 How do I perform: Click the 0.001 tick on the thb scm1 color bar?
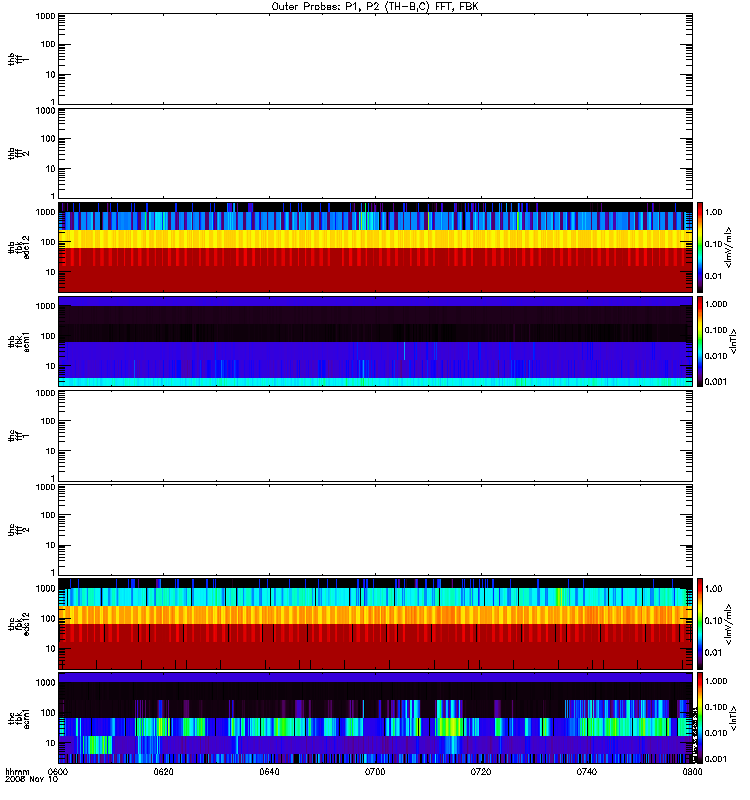tap(716, 382)
